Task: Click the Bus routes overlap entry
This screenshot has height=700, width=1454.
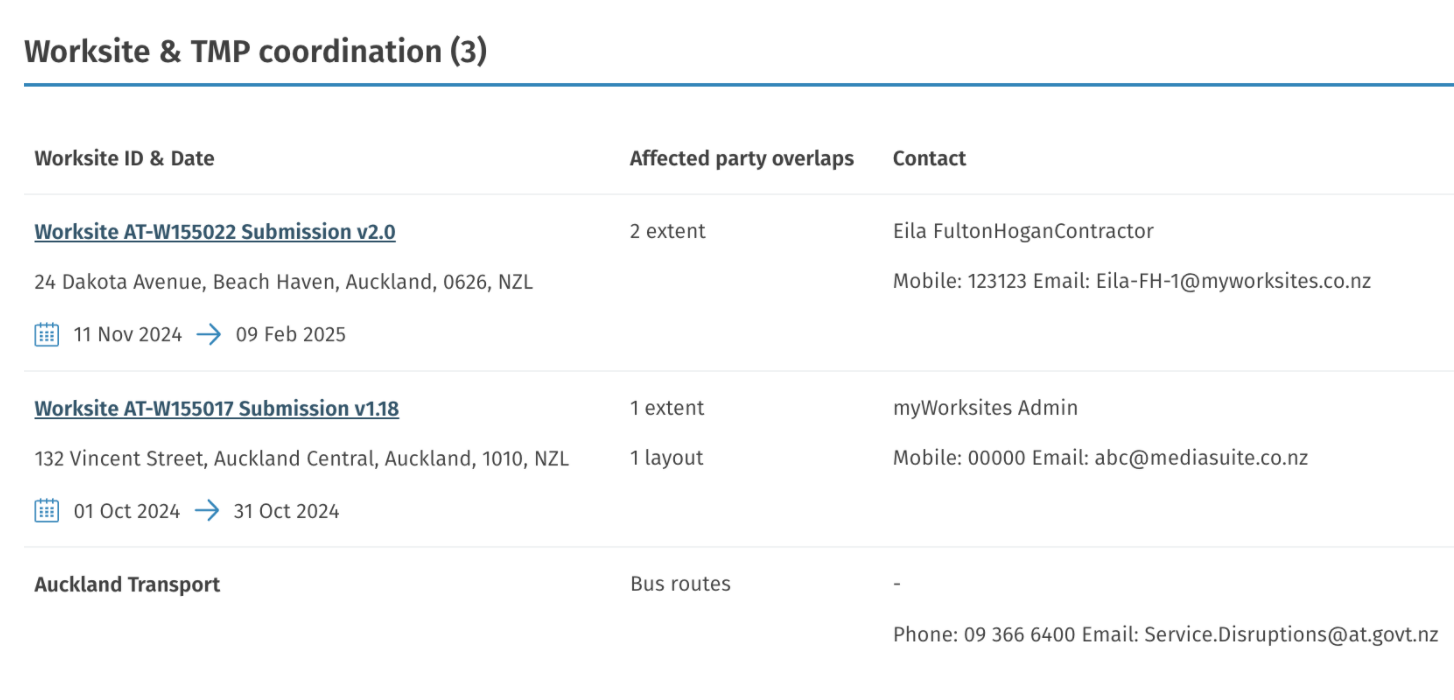Action: (x=681, y=584)
